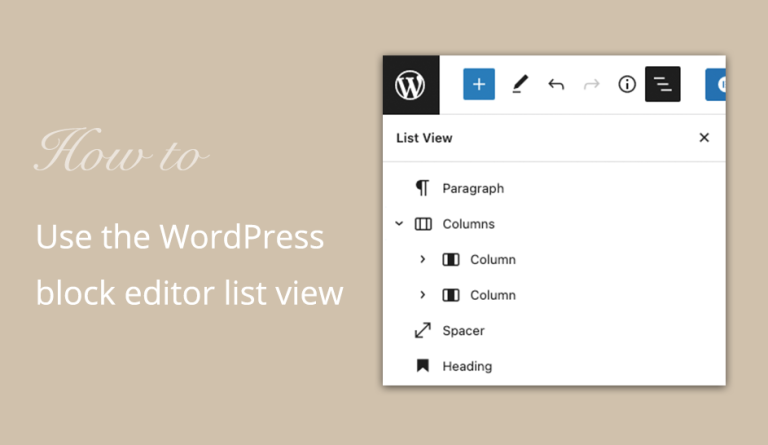This screenshot has height=445, width=768.
Task: Open the block inserter plus button
Action: 479,84
